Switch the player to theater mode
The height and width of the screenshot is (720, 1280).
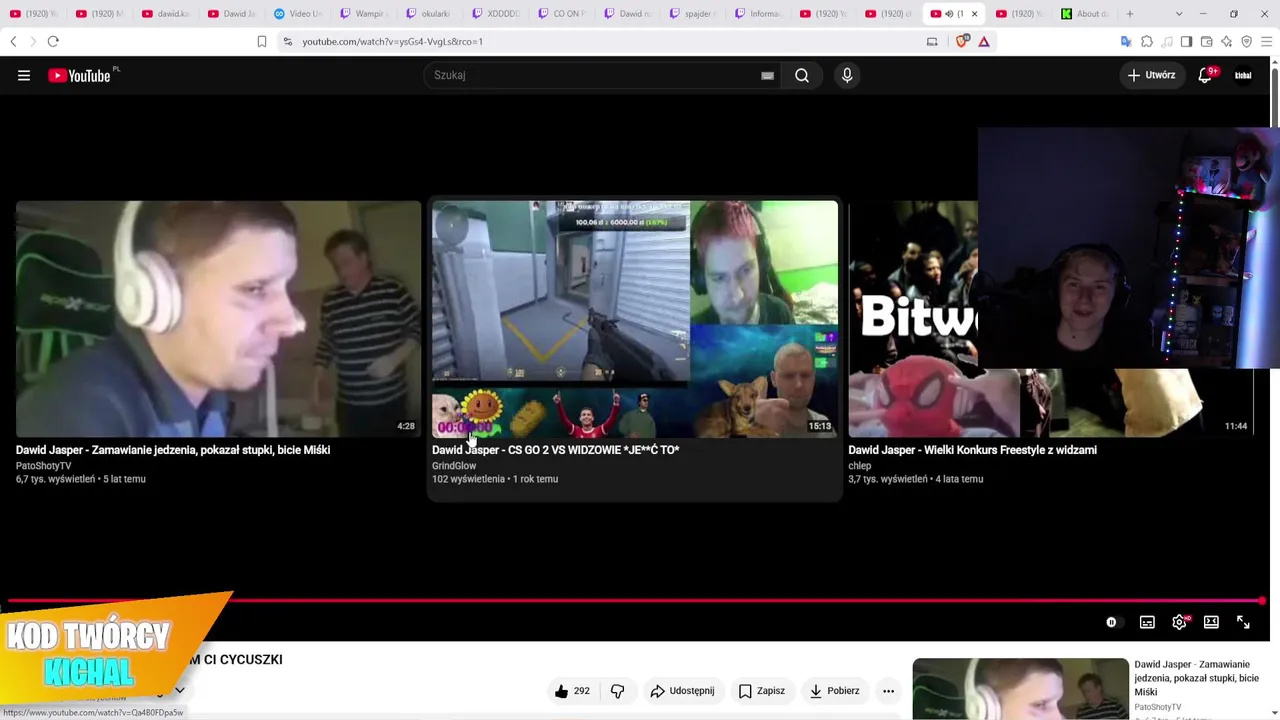coord(1211,622)
